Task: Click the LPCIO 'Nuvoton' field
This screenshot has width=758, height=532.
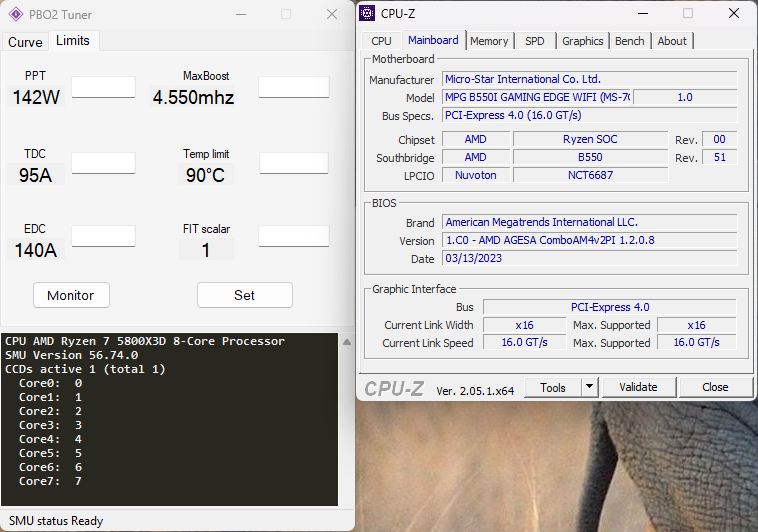Action: [x=476, y=175]
